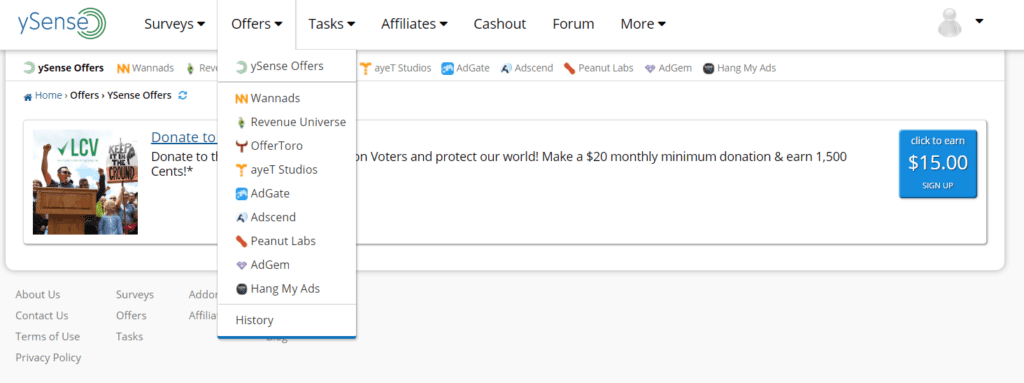Screen dimensions: 1024x383
Task: Select Wannads label in the Offers dropdown
Action: (276, 99)
